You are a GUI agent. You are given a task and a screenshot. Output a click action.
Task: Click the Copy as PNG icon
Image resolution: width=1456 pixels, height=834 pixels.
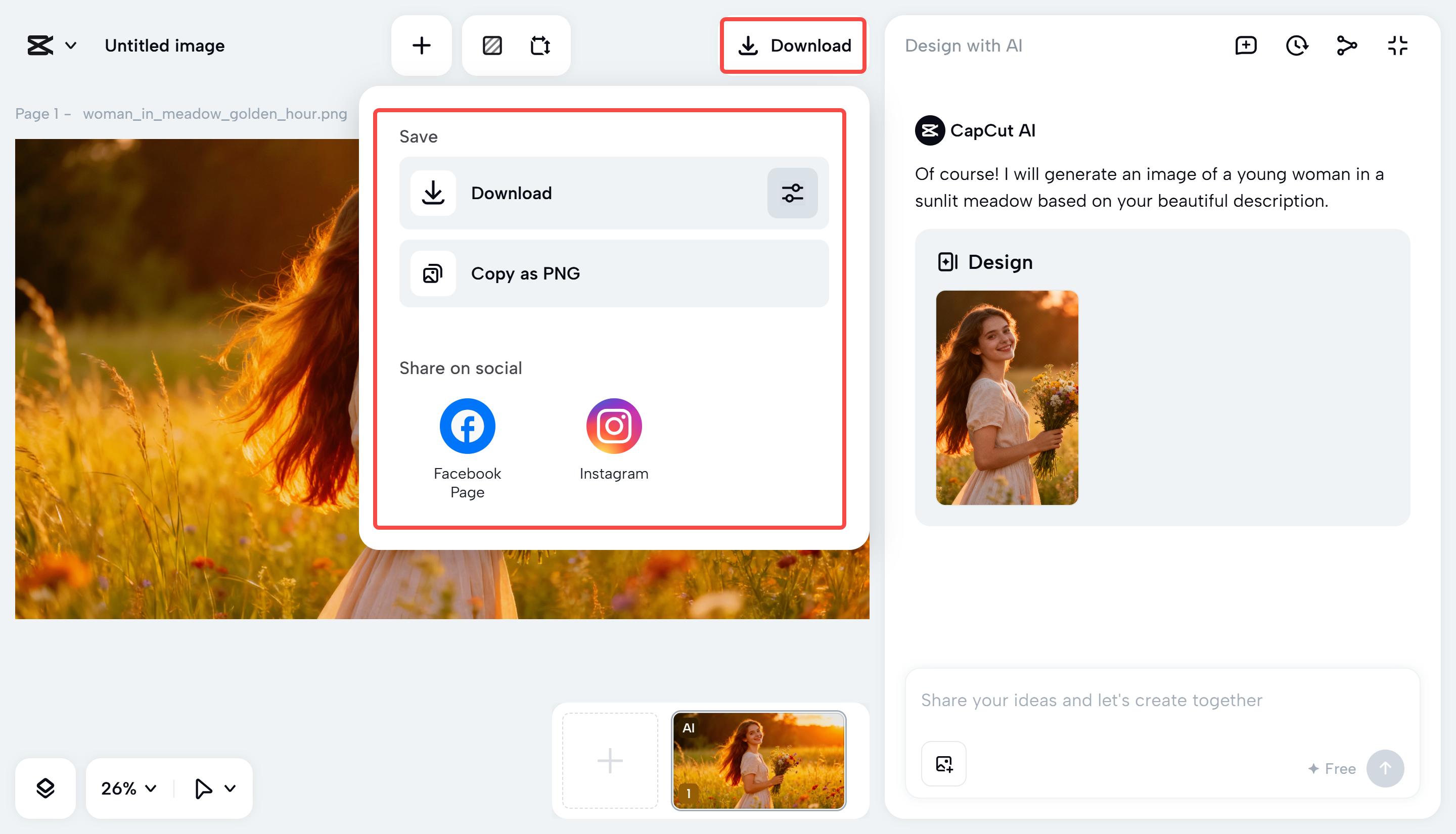click(432, 273)
